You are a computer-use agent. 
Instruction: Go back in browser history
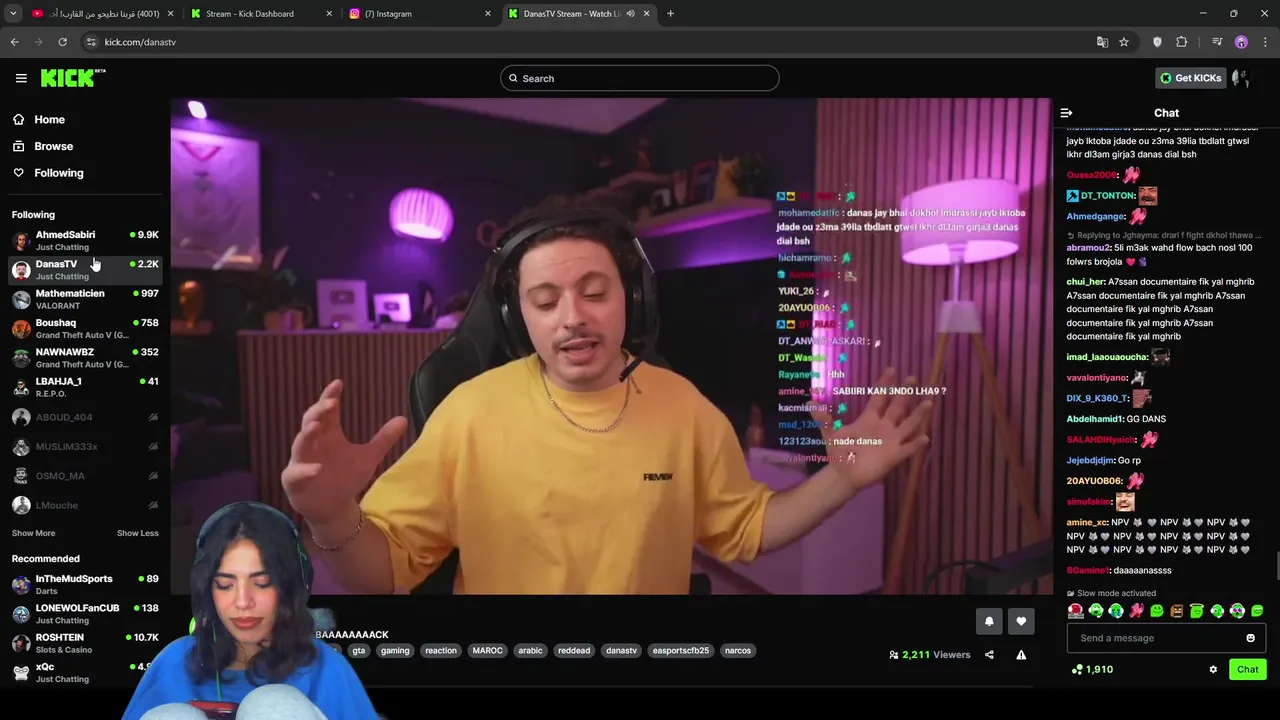coord(14,42)
